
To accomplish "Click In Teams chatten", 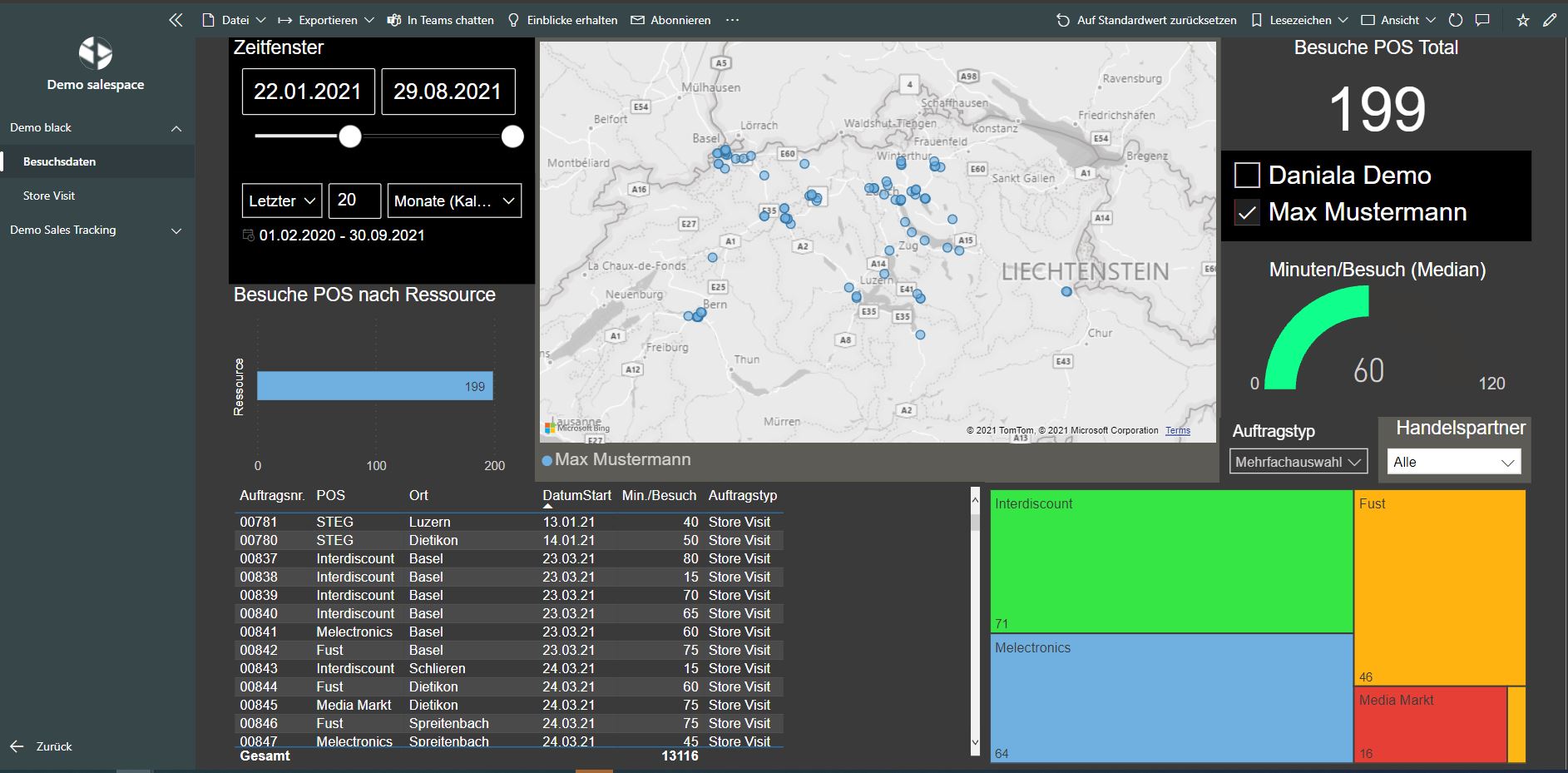I will [441, 20].
